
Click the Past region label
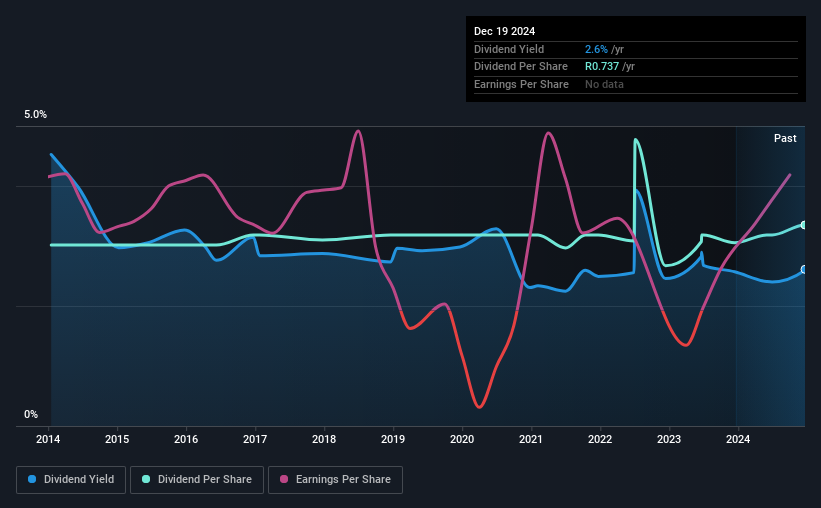785,138
